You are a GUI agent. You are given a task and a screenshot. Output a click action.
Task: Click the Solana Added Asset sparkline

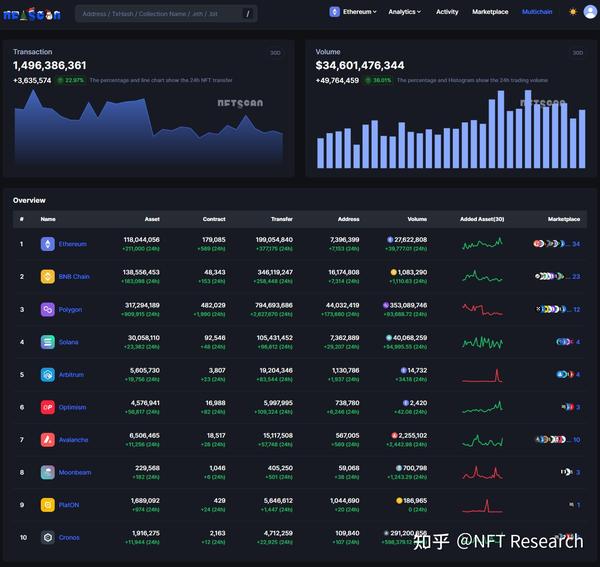(x=482, y=342)
